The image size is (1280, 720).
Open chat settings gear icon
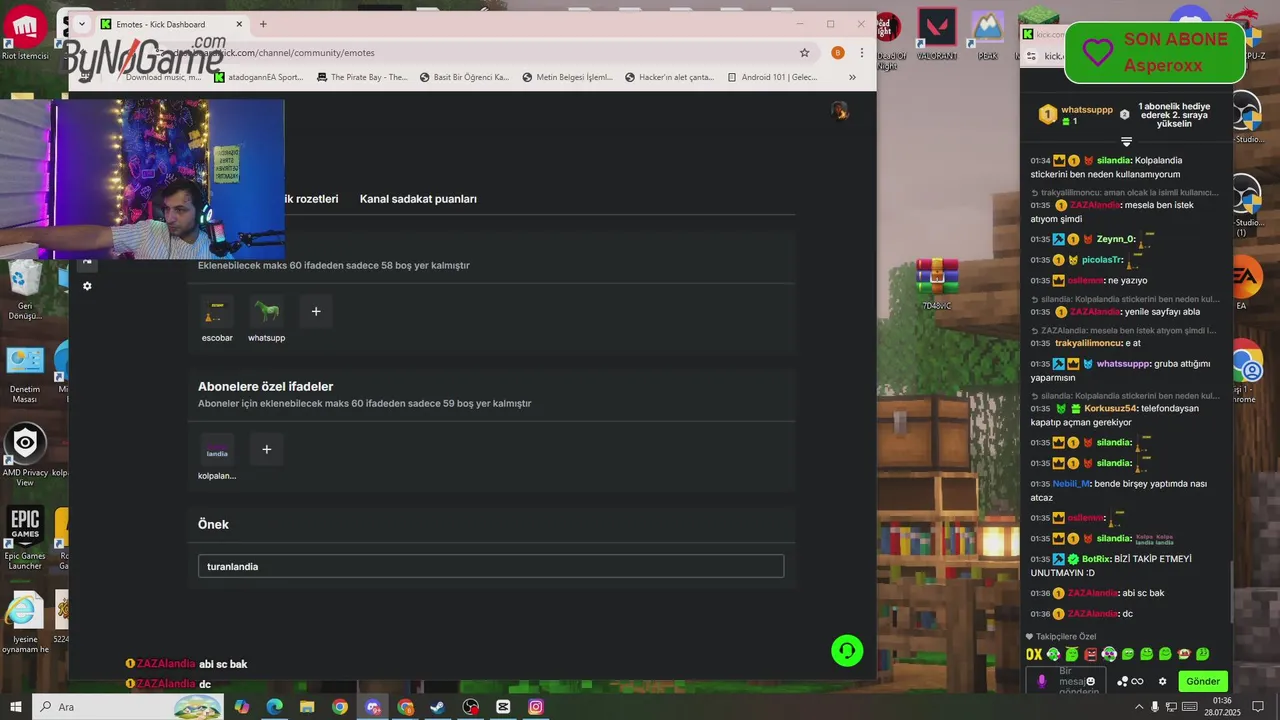point(1162,681)
